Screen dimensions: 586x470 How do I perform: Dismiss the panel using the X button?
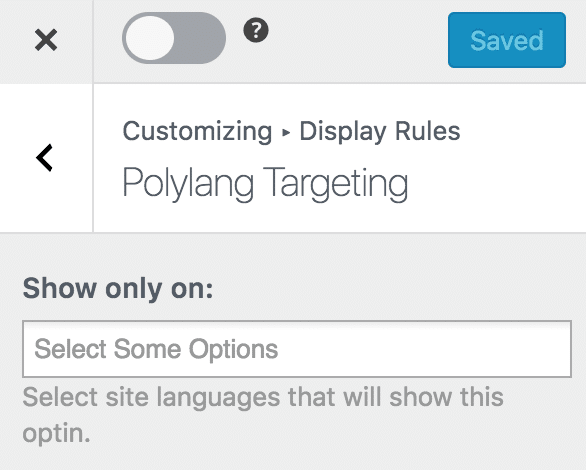pyautogui.click(x=46, y=40)
